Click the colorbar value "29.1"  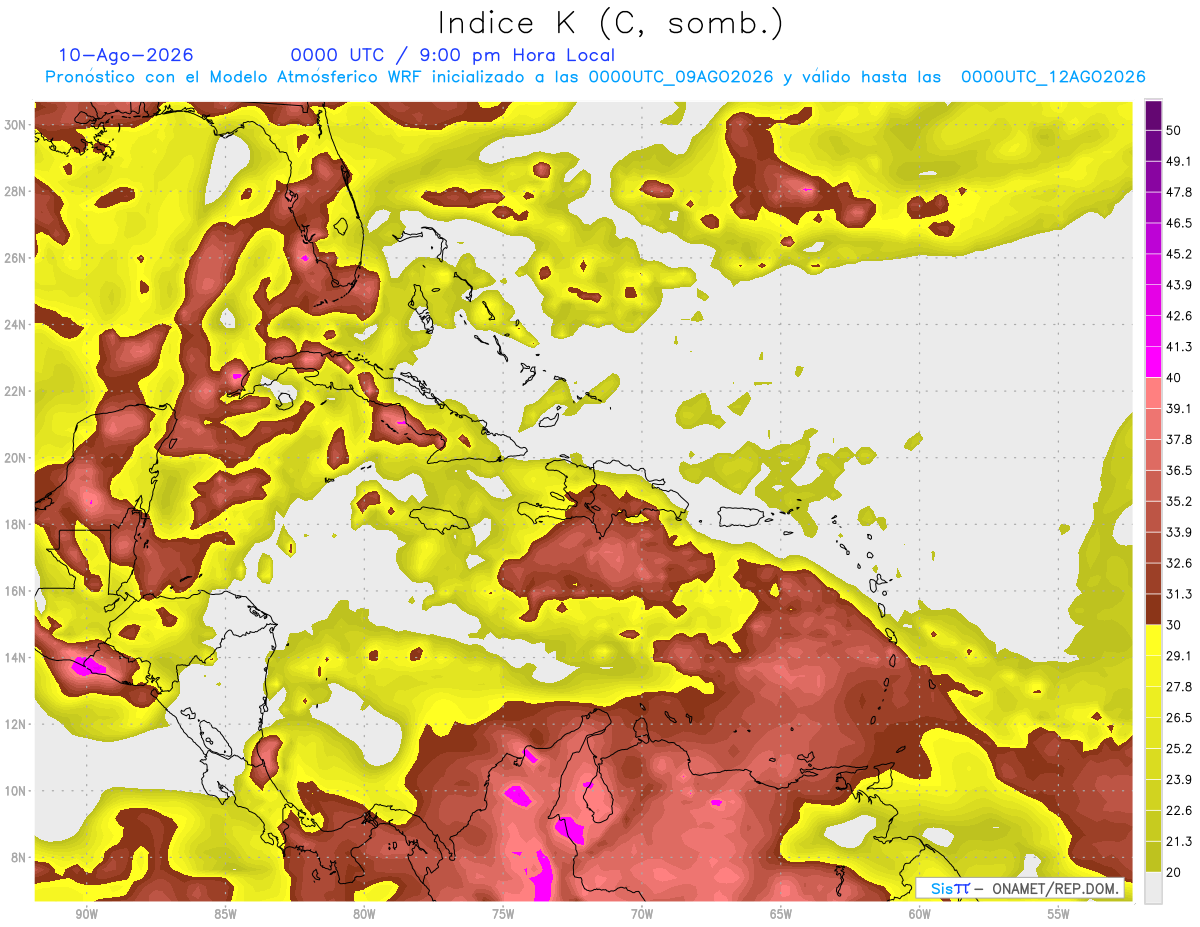click(1179, 656)
